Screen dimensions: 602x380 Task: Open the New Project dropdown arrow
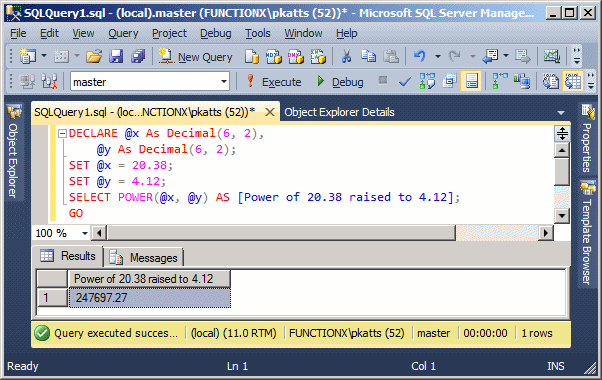click(x=44, y=56)
